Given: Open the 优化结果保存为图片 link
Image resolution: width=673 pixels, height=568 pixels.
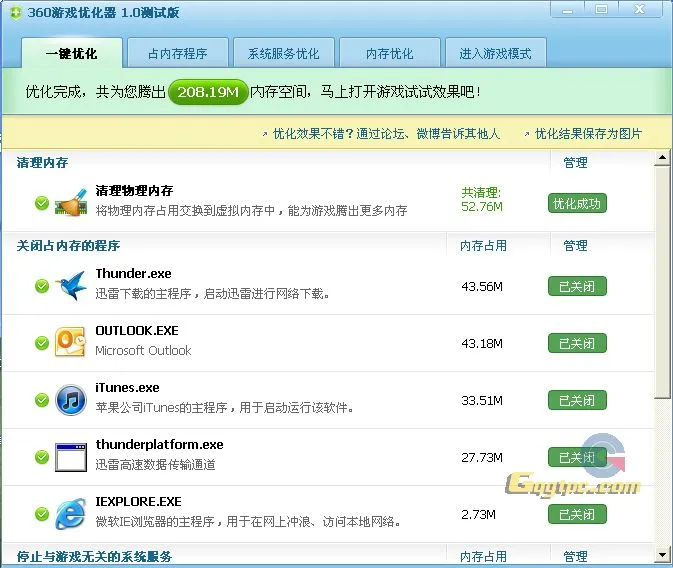Looking at the screenshot, I should [588, 133].
